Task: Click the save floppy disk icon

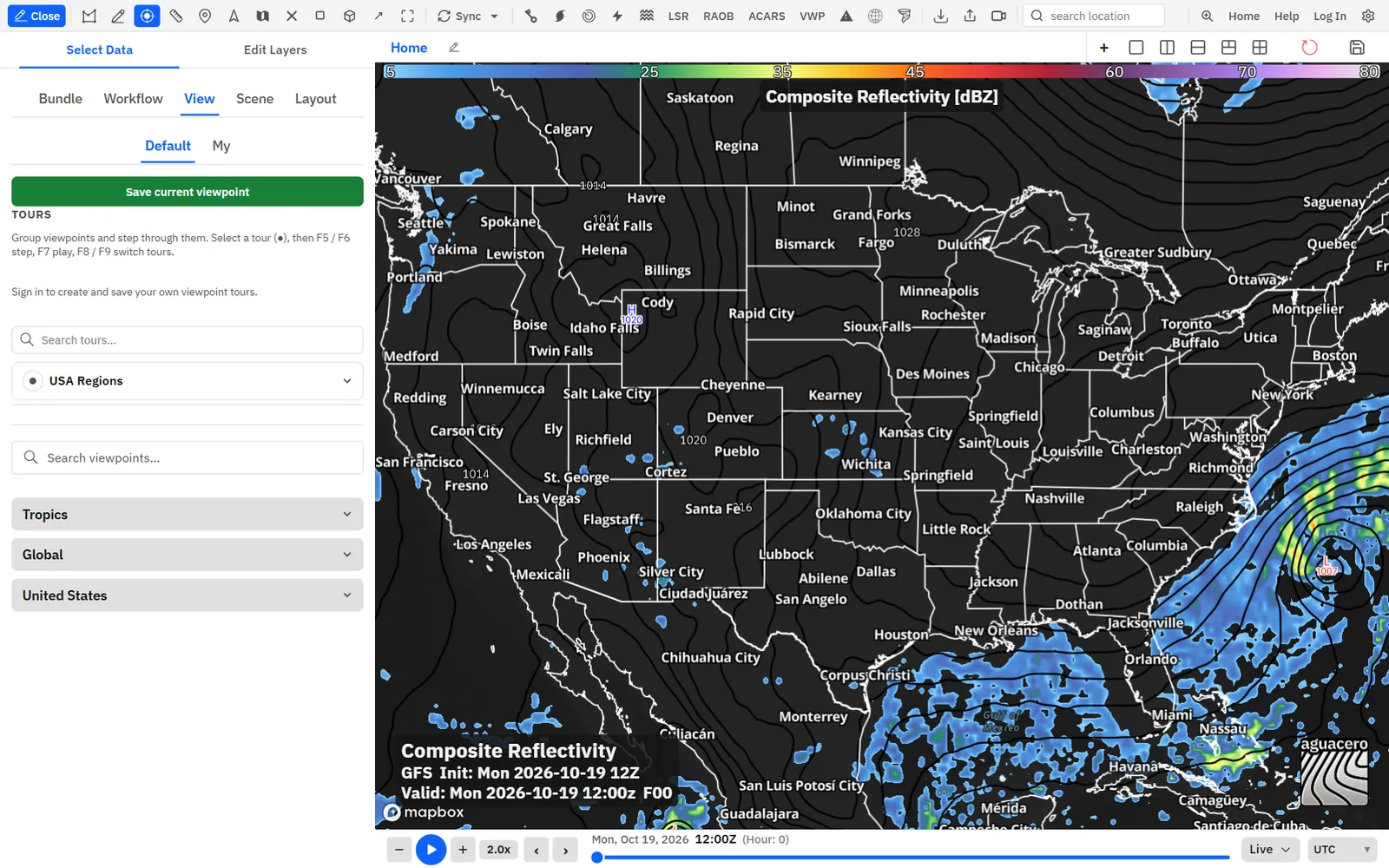Action: click(1357, 47)
